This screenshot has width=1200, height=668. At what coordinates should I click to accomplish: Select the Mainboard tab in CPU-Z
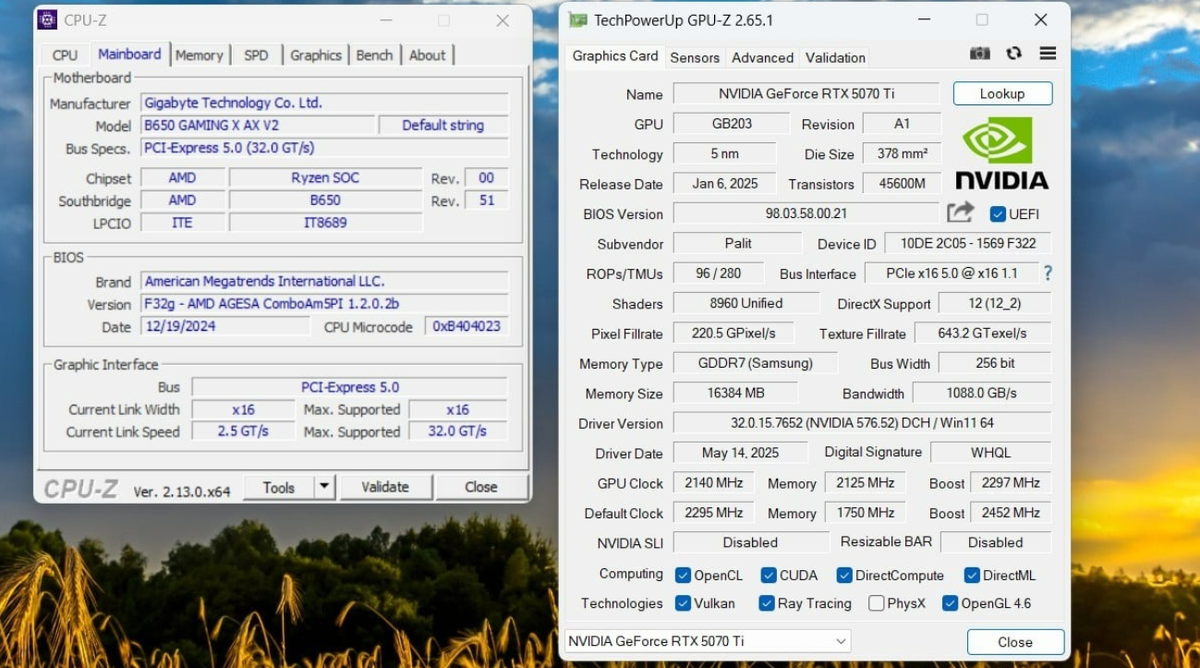tap(129, 54)
